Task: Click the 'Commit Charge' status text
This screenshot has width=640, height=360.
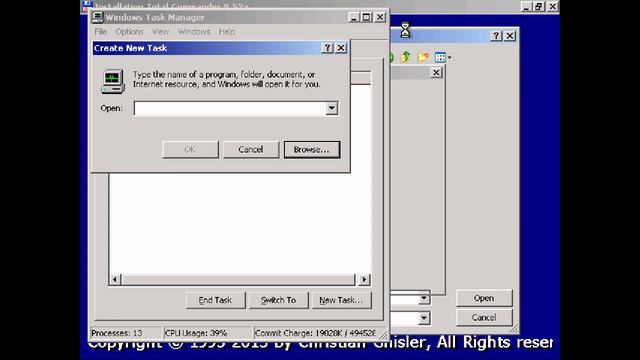Action: [x=315, y=333]
